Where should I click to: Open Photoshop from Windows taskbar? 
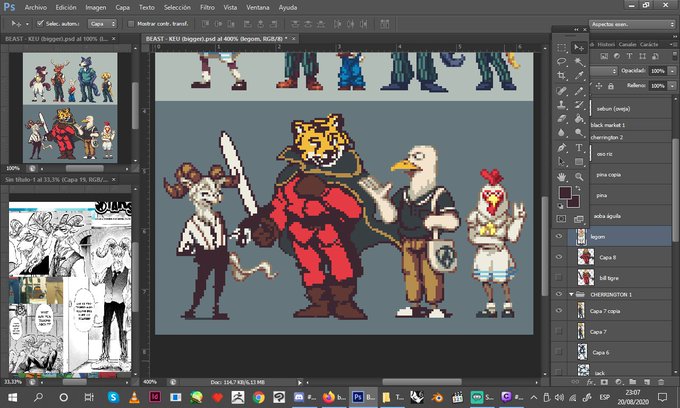363,397
